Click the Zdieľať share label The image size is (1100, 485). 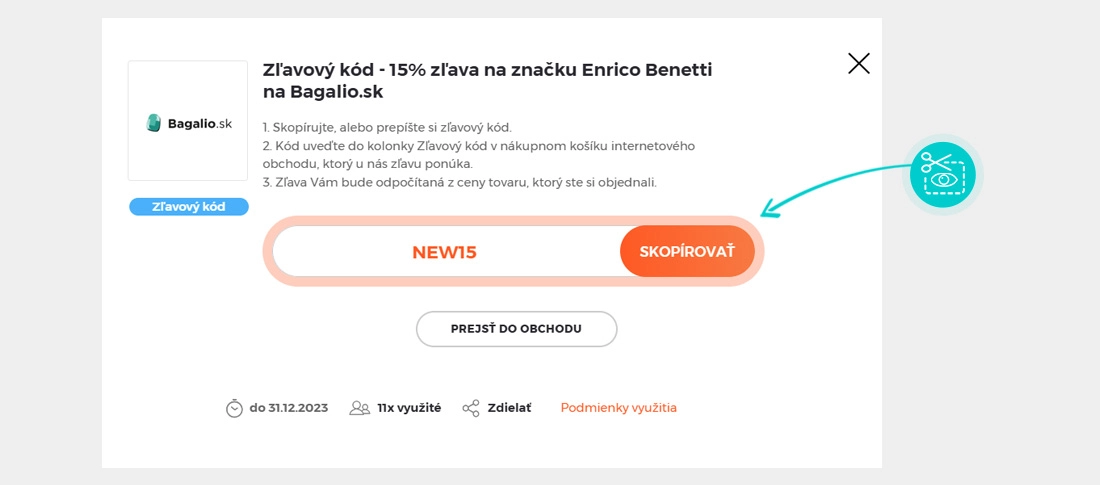coord(509,408)
